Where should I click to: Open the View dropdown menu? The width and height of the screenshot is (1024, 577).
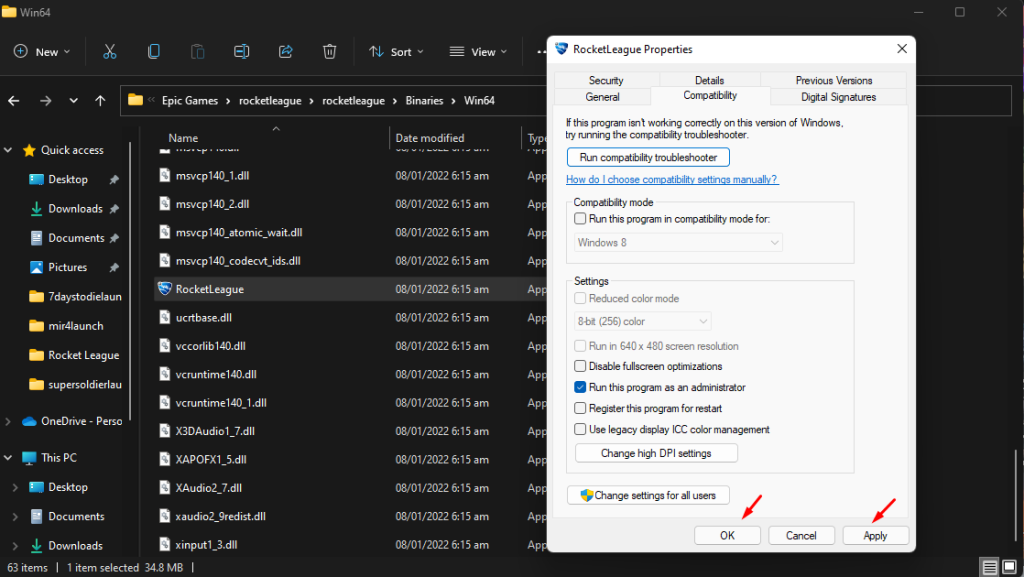[x=479, y=52]
